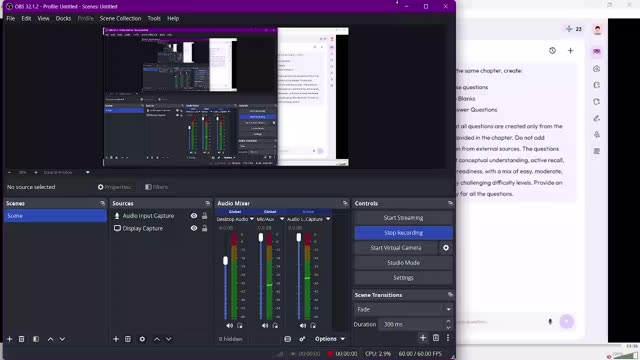The width and height of the screenshot is (640, 360).
Task: Open Desktop Audio channel dropdown
Action: pyautogui.click(x=252, y=219)
